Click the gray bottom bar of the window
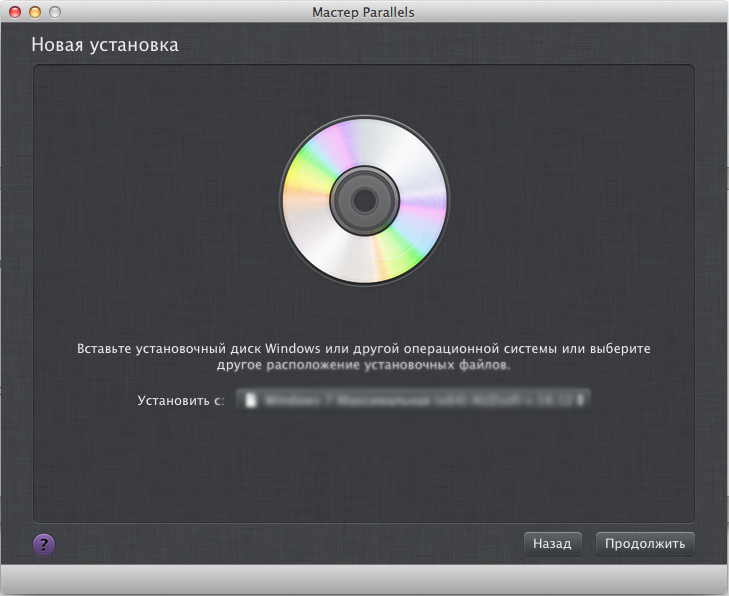This screenshot has width=729, height=596. [x=364, y=580]
